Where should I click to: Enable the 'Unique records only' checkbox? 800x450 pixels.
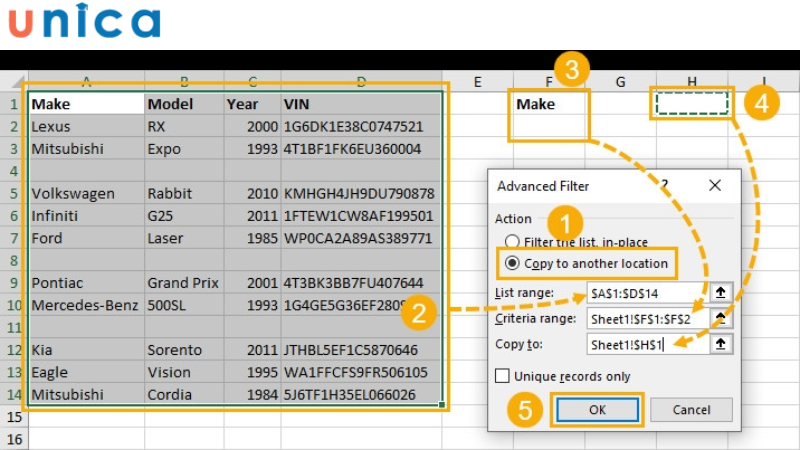(504, 376)
